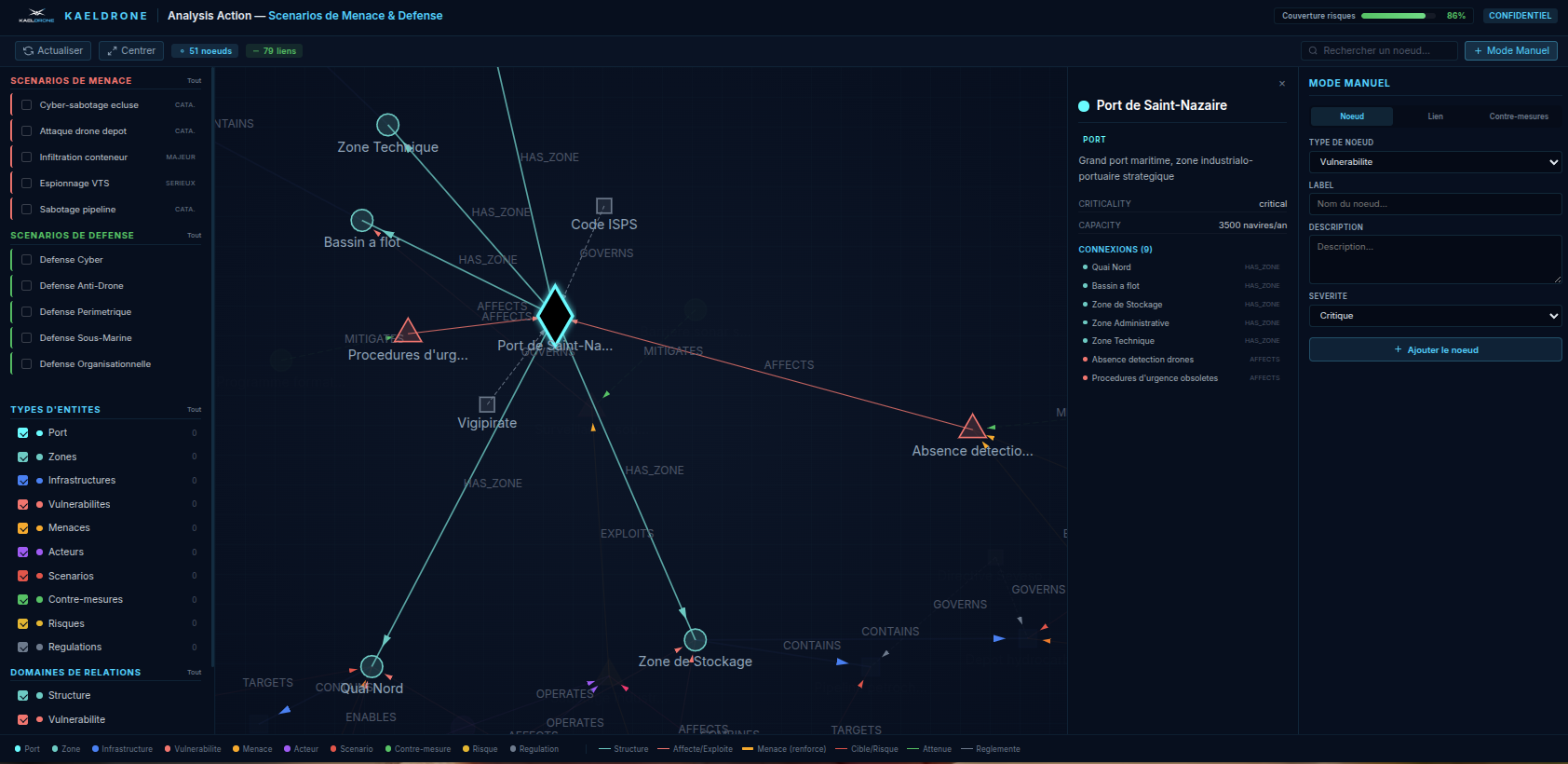Uncheck the Port entity type

pos(23,433)
